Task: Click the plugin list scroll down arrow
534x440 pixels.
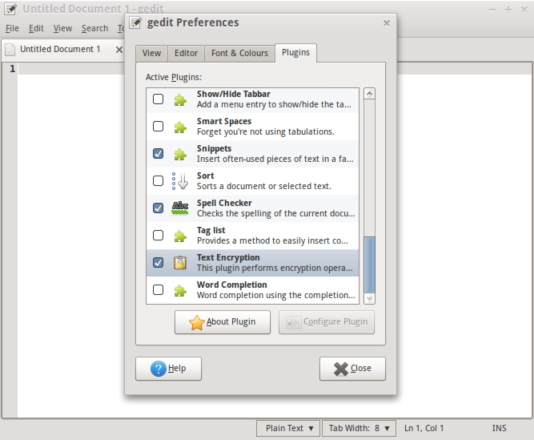Action: [370, 299]
